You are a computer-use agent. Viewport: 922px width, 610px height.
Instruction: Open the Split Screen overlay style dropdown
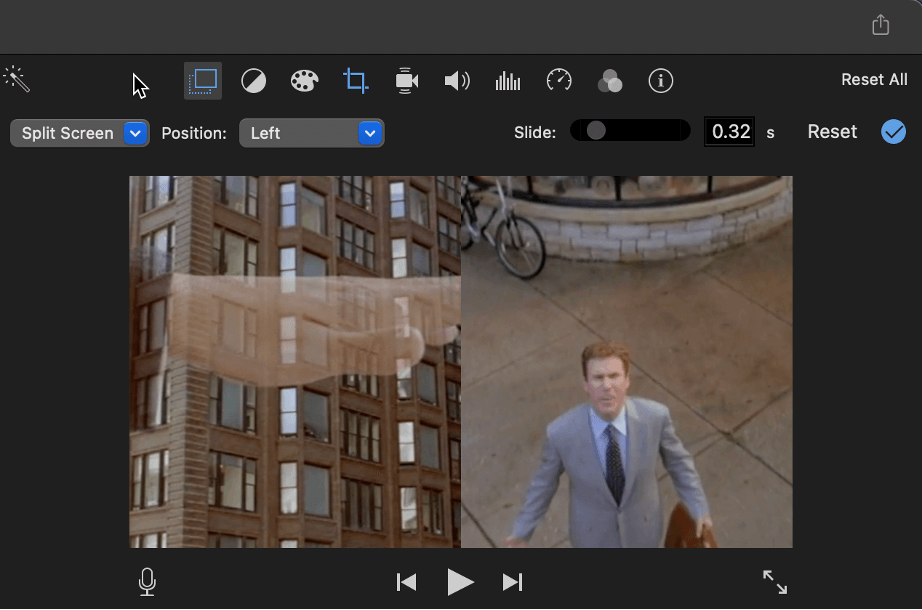[80, 134]
